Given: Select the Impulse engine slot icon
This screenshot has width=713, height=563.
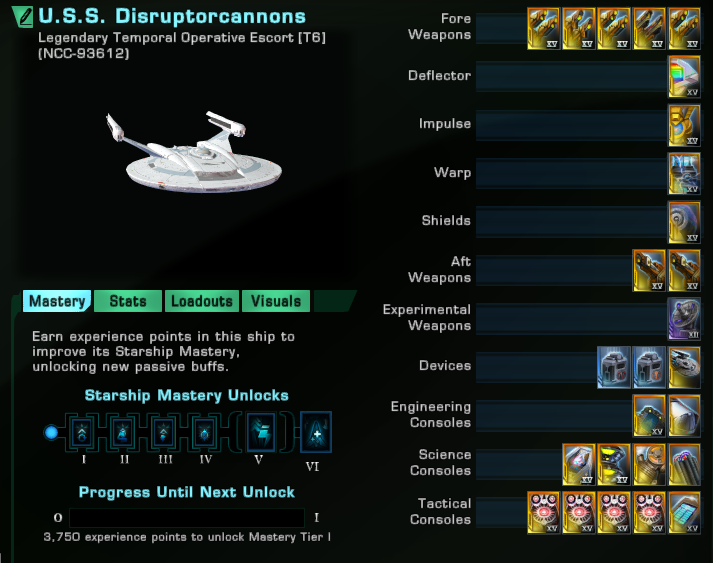Looking at the screenshot, I should [x=684, y=125].
